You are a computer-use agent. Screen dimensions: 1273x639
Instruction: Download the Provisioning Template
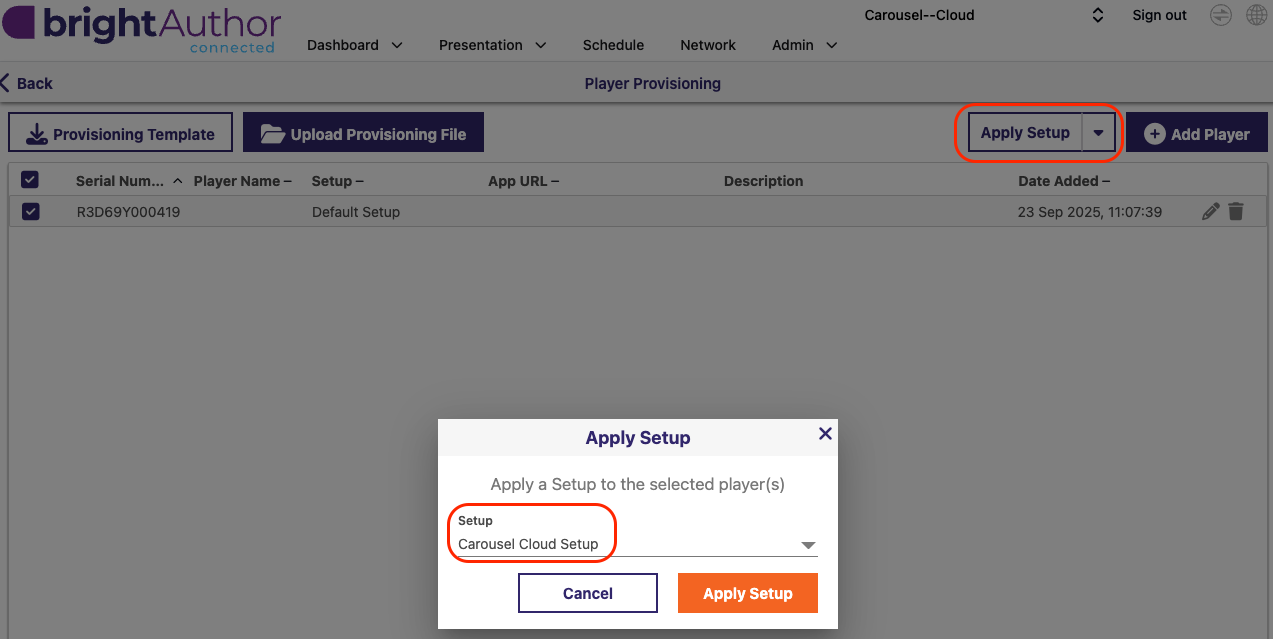[x=120, y=133]
